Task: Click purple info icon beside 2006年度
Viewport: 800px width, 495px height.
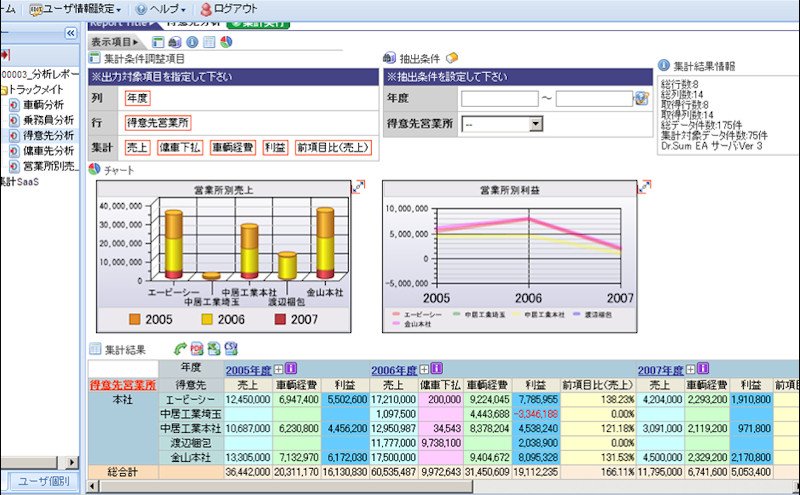Action: (437, 368)
